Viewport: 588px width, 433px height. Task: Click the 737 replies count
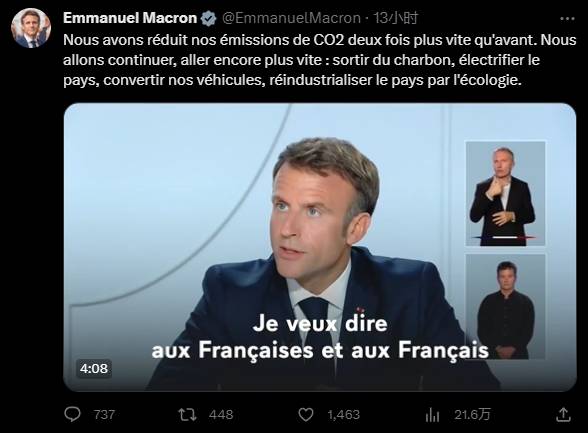104,415
